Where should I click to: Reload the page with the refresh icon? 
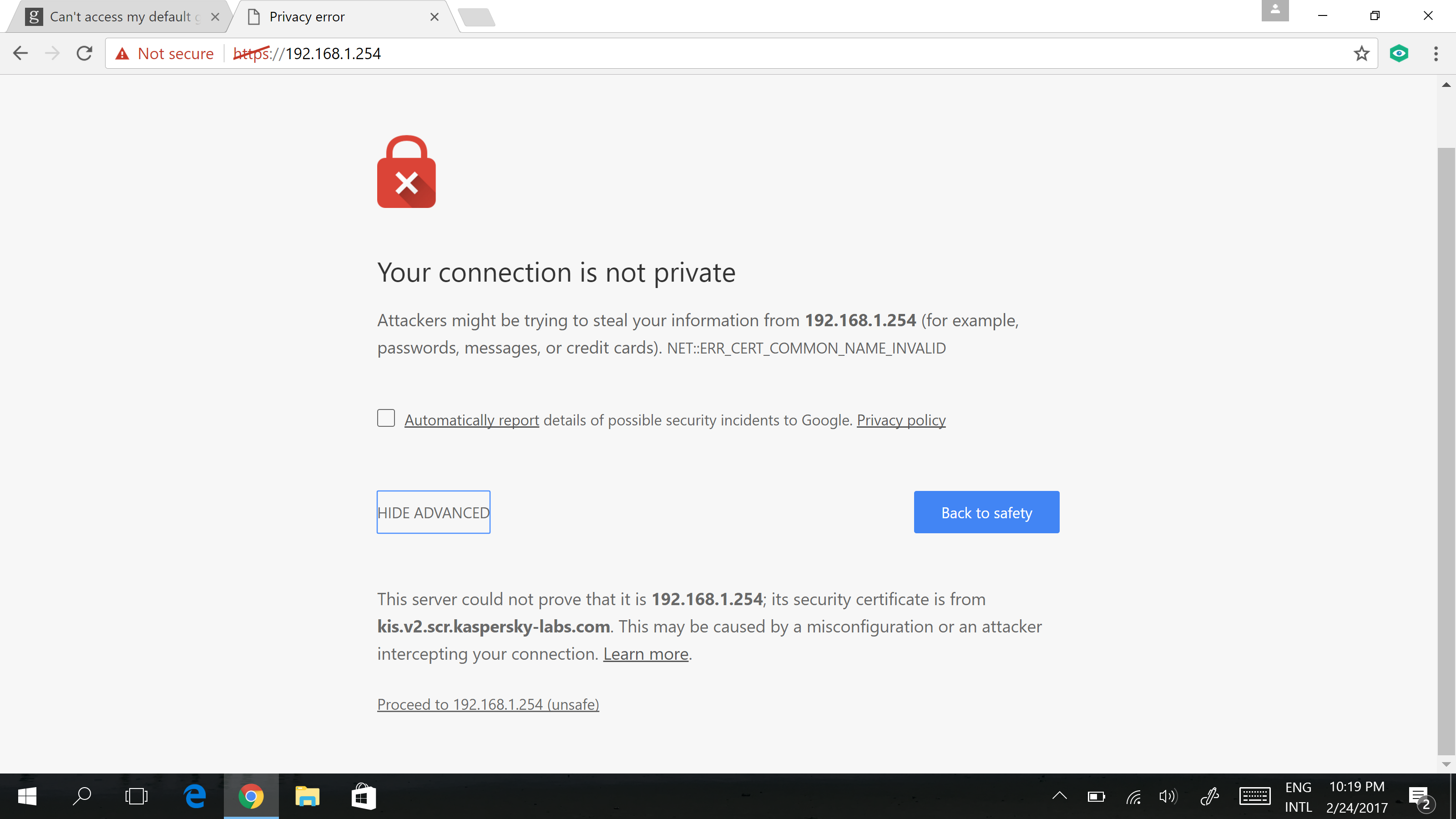coord(84,53)
